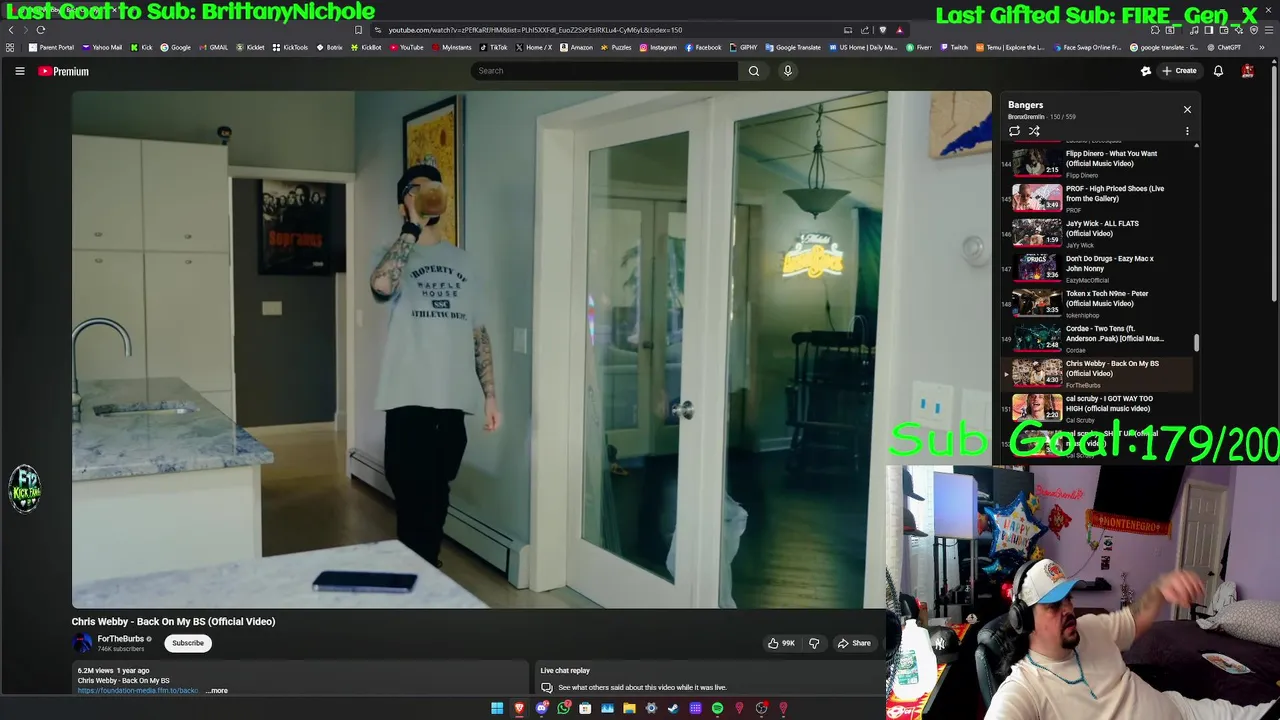The width and height of the screenshot is (1280, 720).
Task: Open Discord from the taskbar
Action: pos(541,708)
